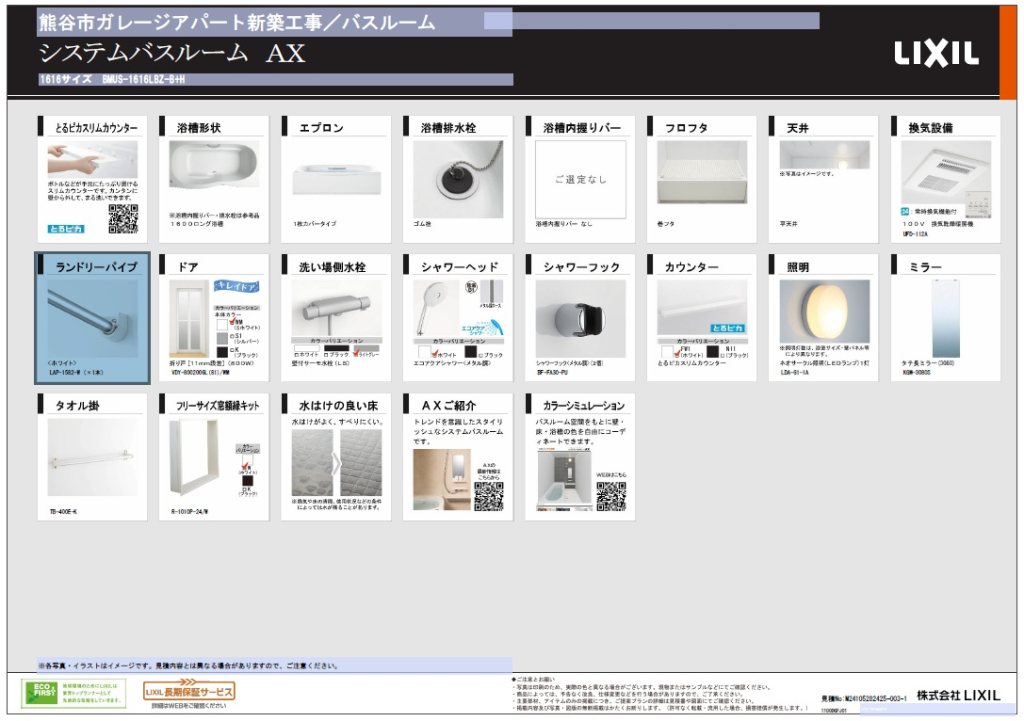Click the model code BMUS-1616LBZ-B+H
This screenshot has height=721, width=1024.
pyautogui.click(x=144, y=80)
